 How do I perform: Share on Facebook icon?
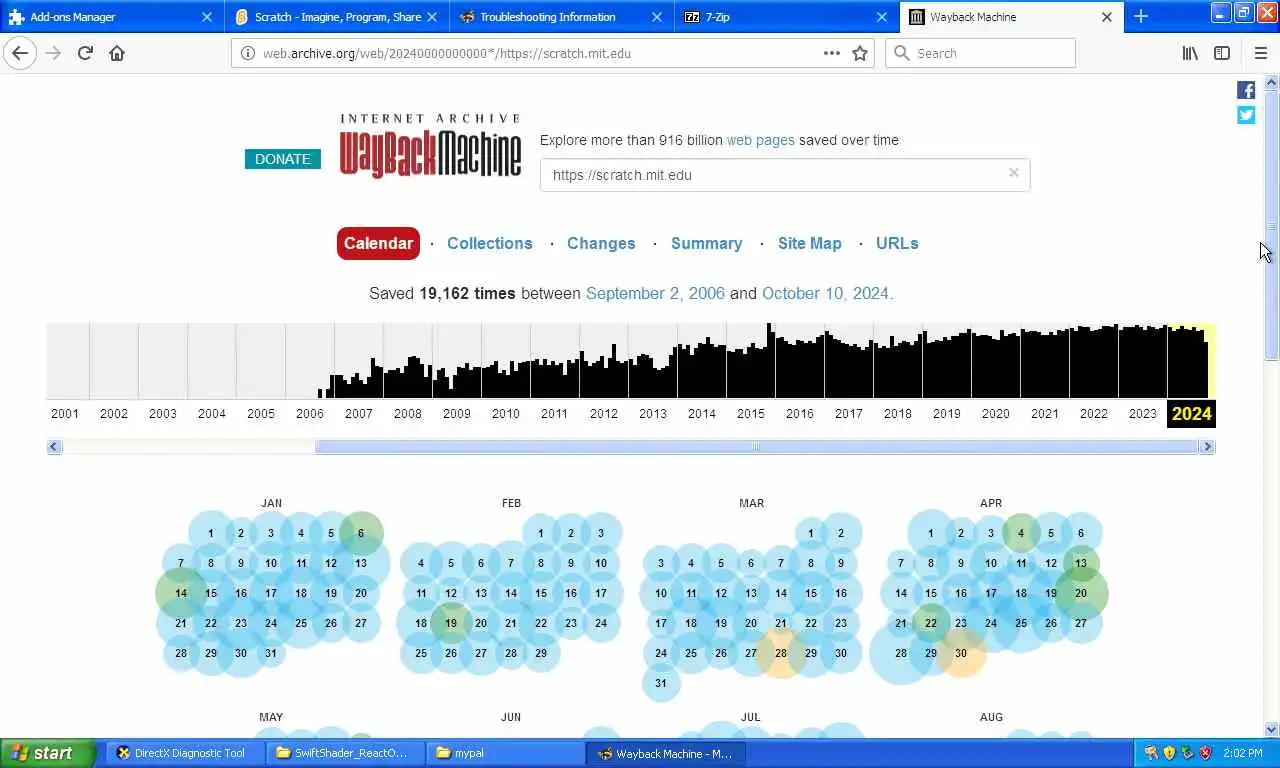click(1246, 90)
